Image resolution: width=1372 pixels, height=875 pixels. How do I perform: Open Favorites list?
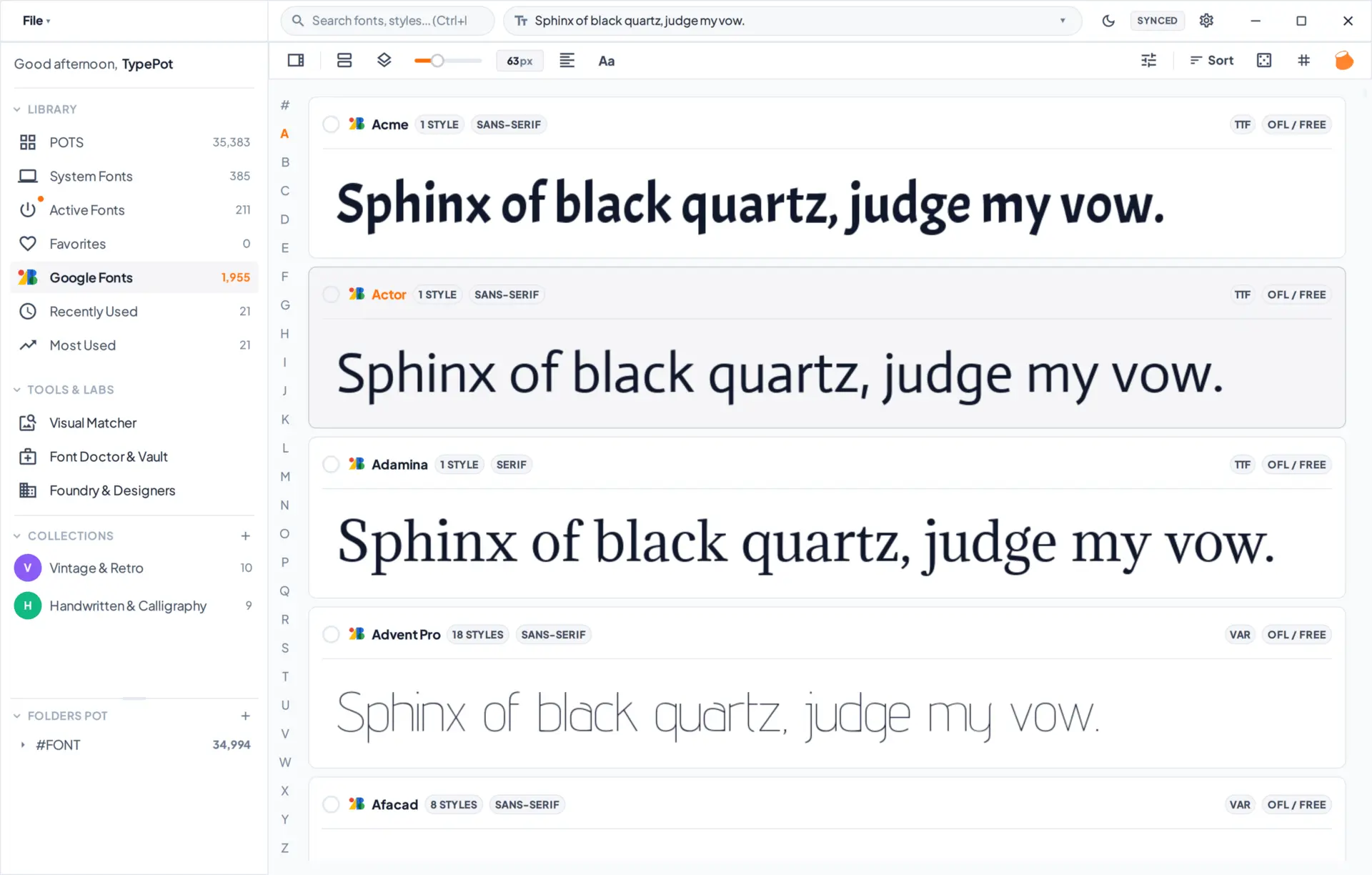click(x=134, y=244)
